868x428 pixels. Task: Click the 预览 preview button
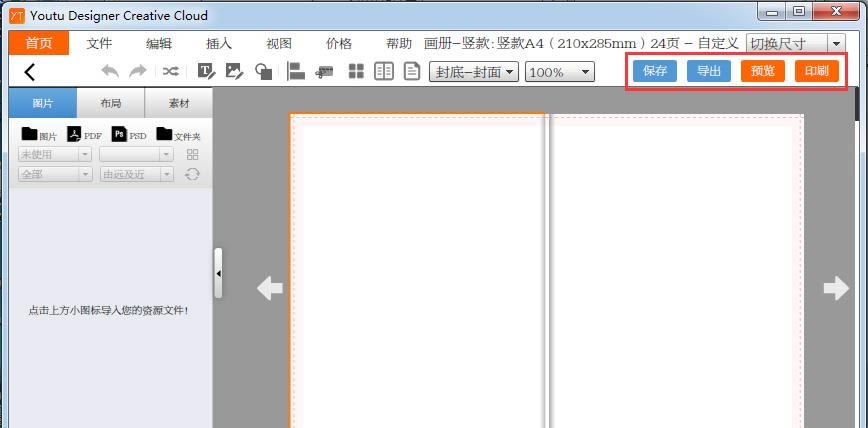(763, 71)
